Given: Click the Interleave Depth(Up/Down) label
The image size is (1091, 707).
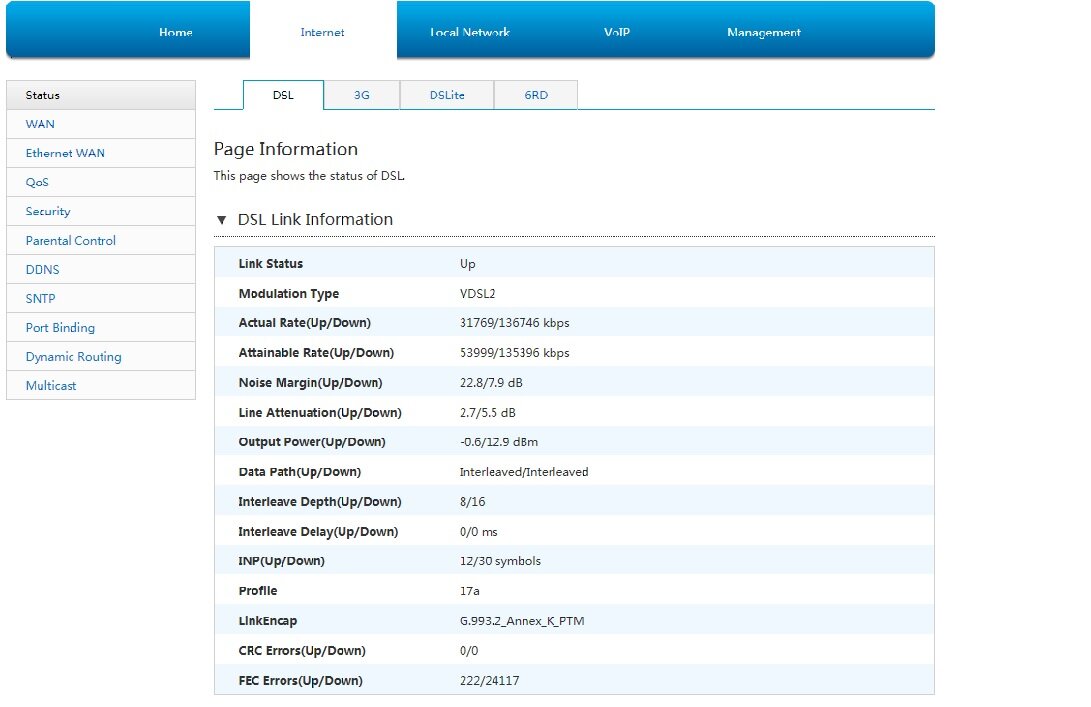Looking at the screenshot, I should click(320, 502).
